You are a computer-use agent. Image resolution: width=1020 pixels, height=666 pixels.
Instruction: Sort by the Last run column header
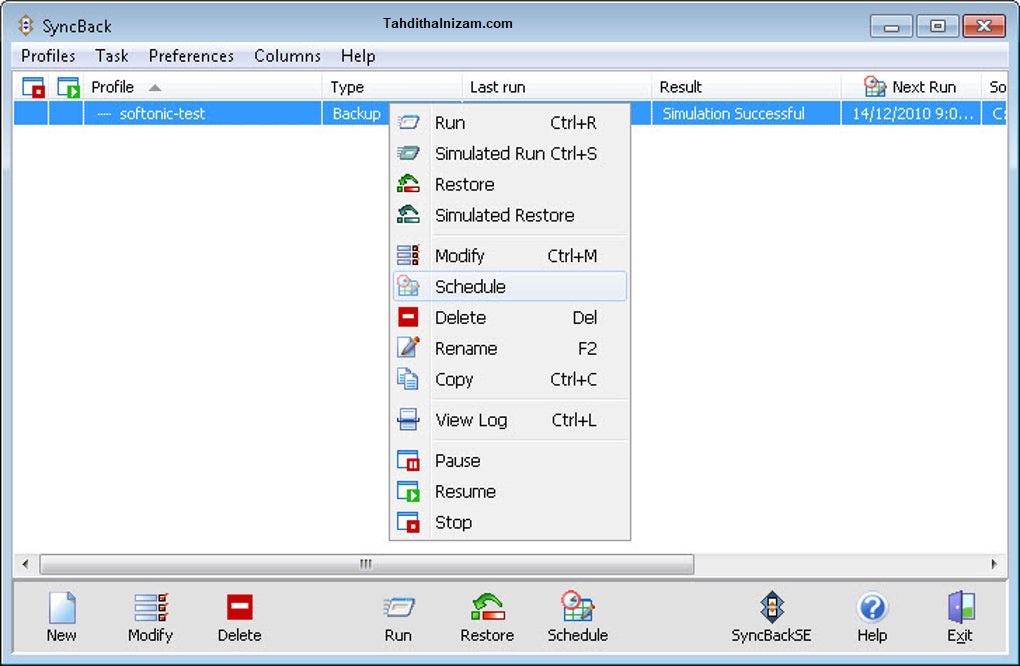click(x=556, y=87)
